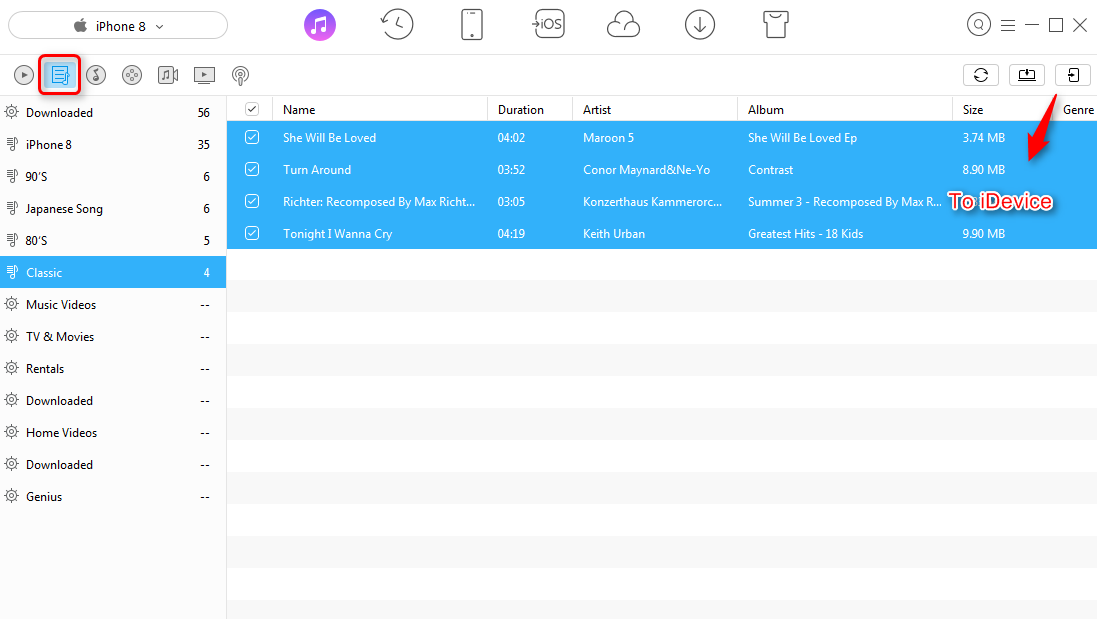The height and width of the screenshot is (619, 1097).
Task: Open the backup history clock icon
Action: (x=397, y=25)
